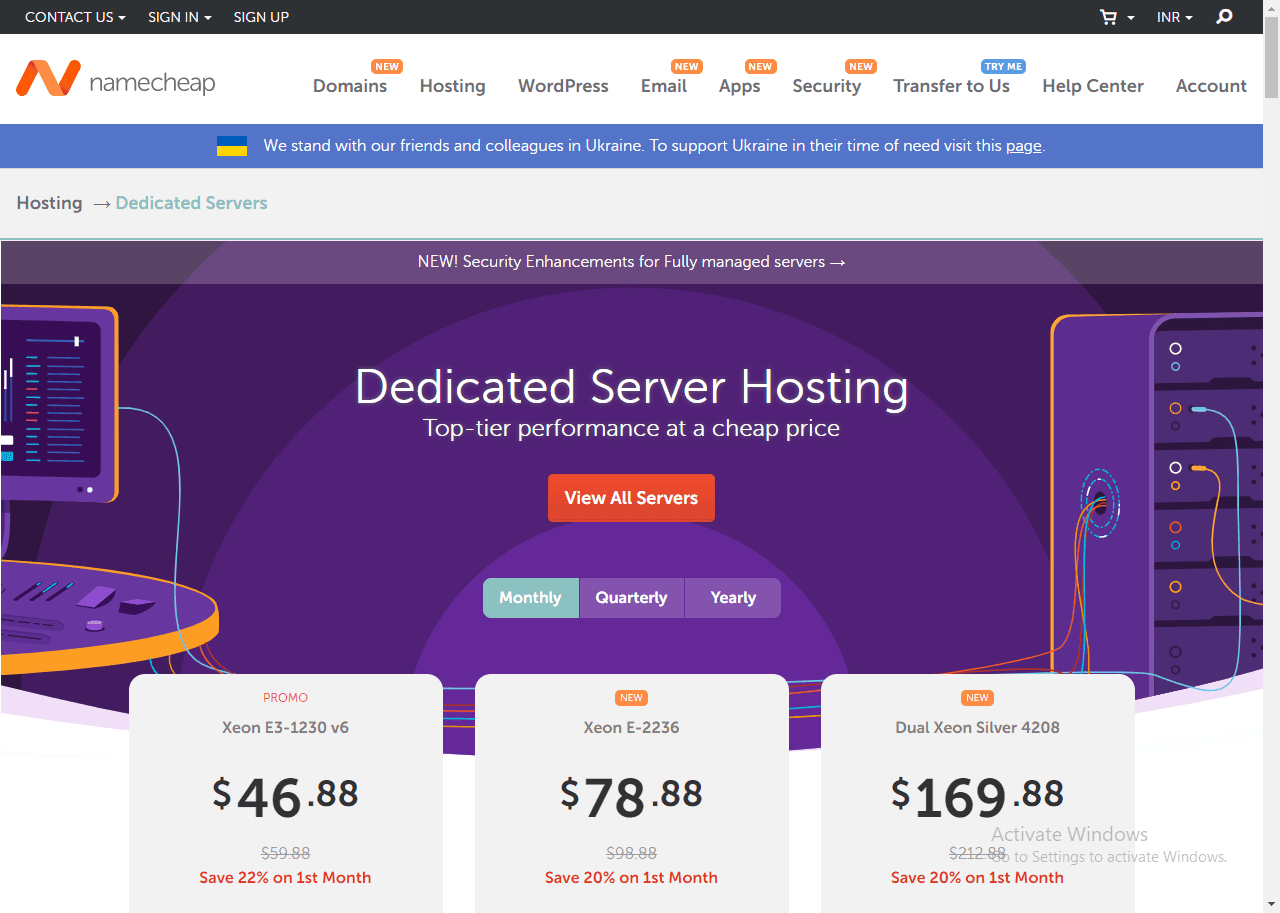Click the TRY ME badge above Transfer
1280x913 pixels.
pyautogui.click(x=1003, y=67)
